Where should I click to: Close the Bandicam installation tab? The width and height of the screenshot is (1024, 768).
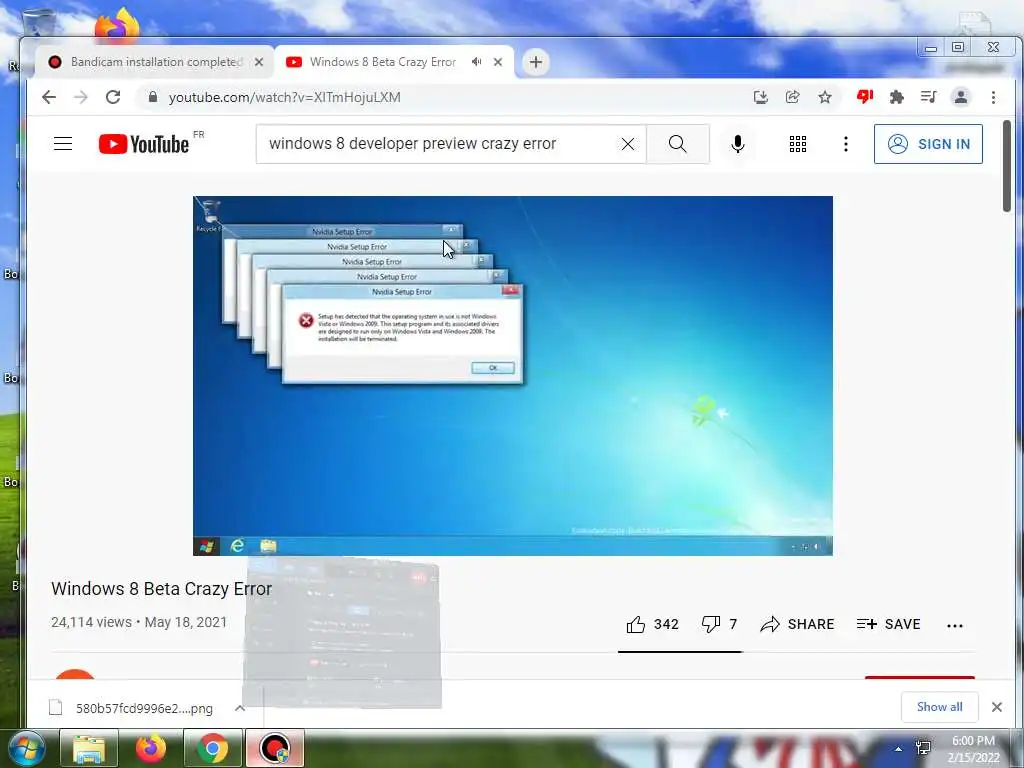[x=259, y=62]
